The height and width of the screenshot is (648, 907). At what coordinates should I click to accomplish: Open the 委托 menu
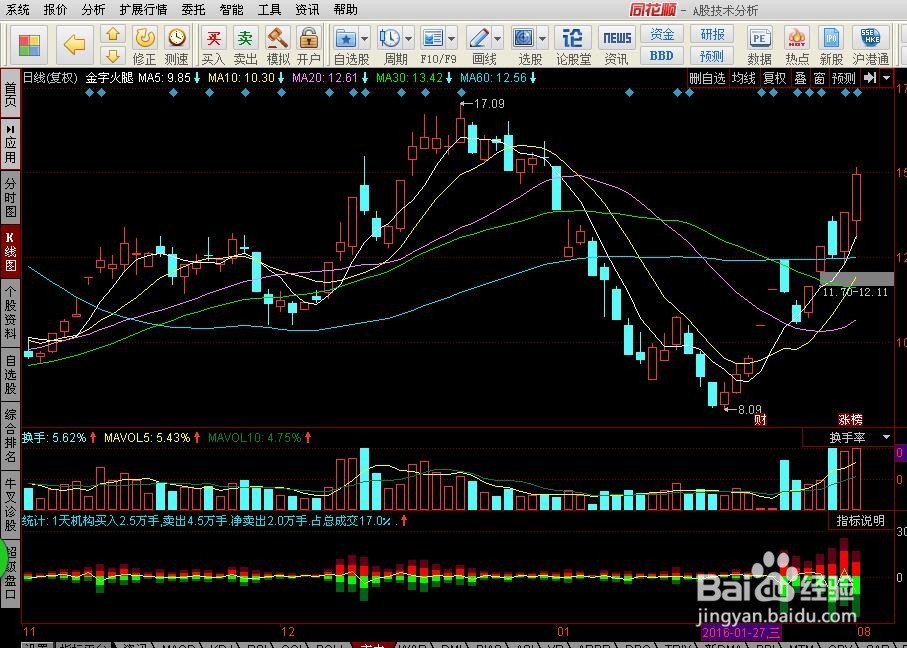pos(193,9)
